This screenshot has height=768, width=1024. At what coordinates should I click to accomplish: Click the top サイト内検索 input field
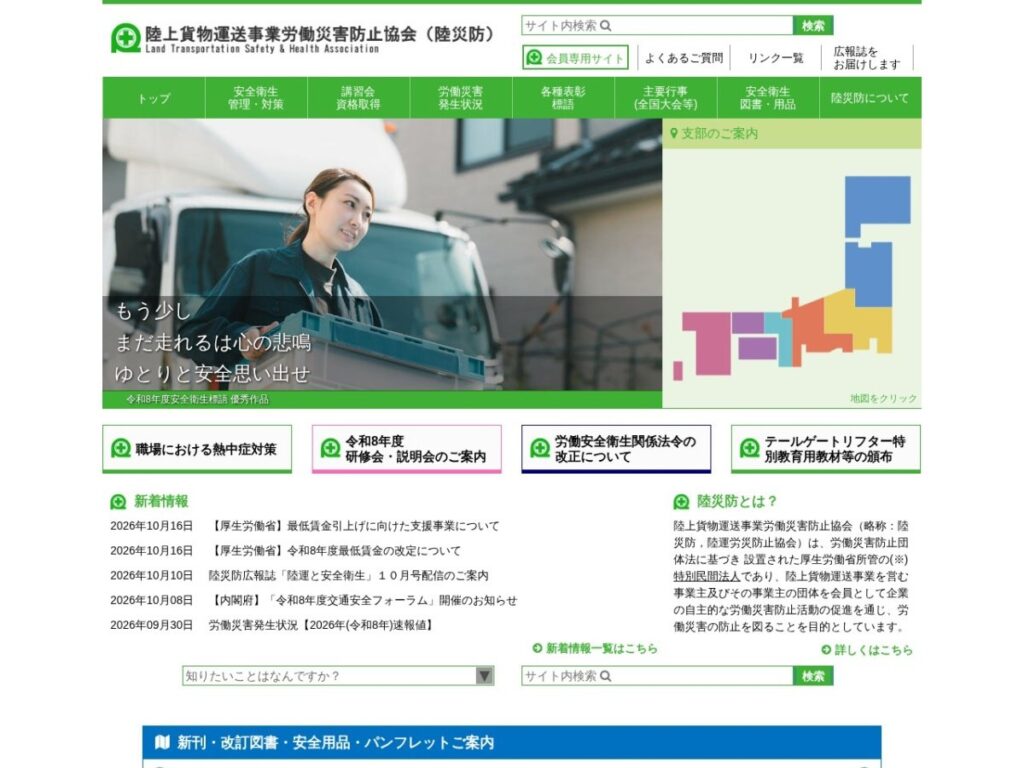pos(657,25)
